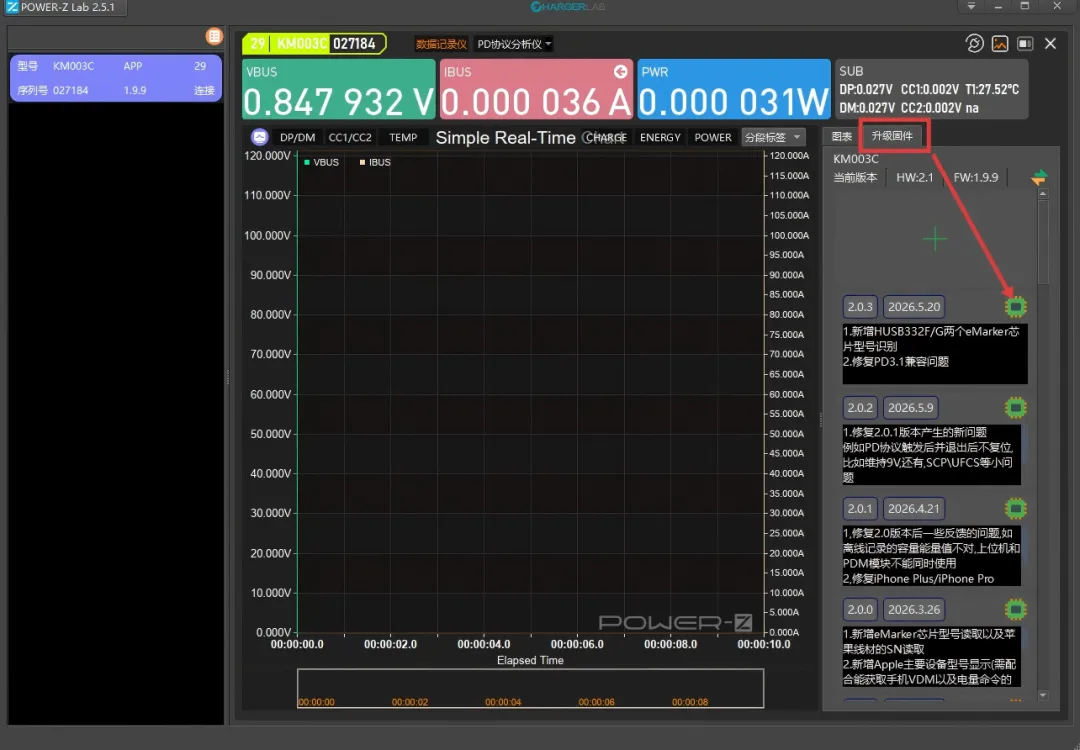Toggle the CHARGE chart series

tap(606, 138)
